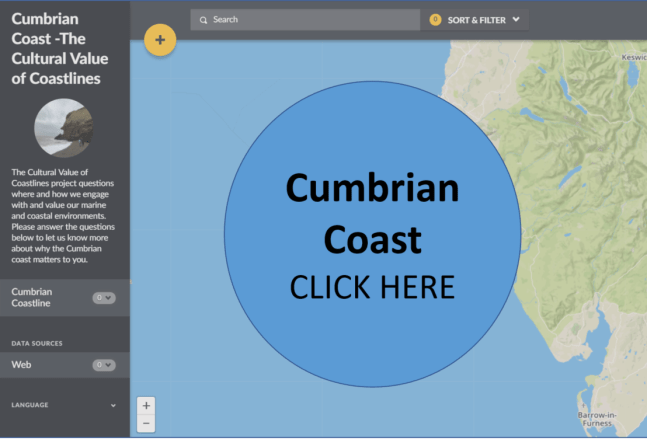Click the yellow plus add button
The width and height of the screenshot is (647, 439).
pos(160,41)
